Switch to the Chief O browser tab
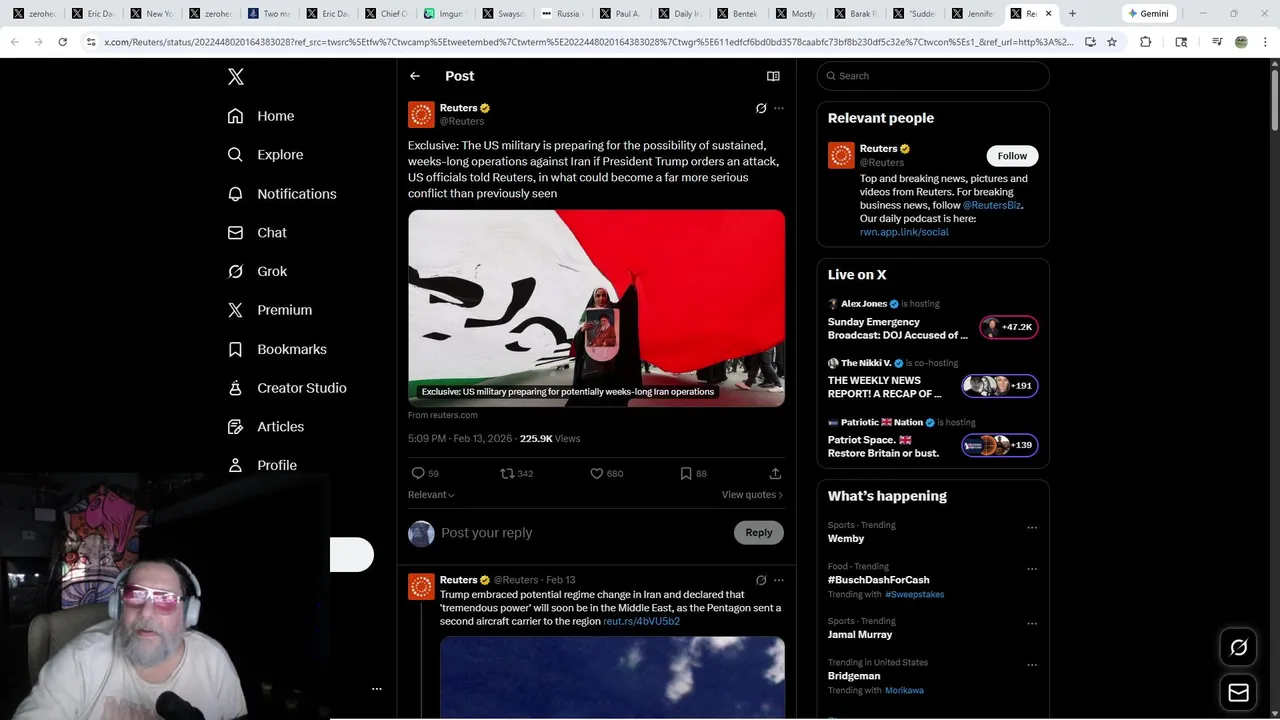This screenshot has height=720, width=1280. (385, 14)
